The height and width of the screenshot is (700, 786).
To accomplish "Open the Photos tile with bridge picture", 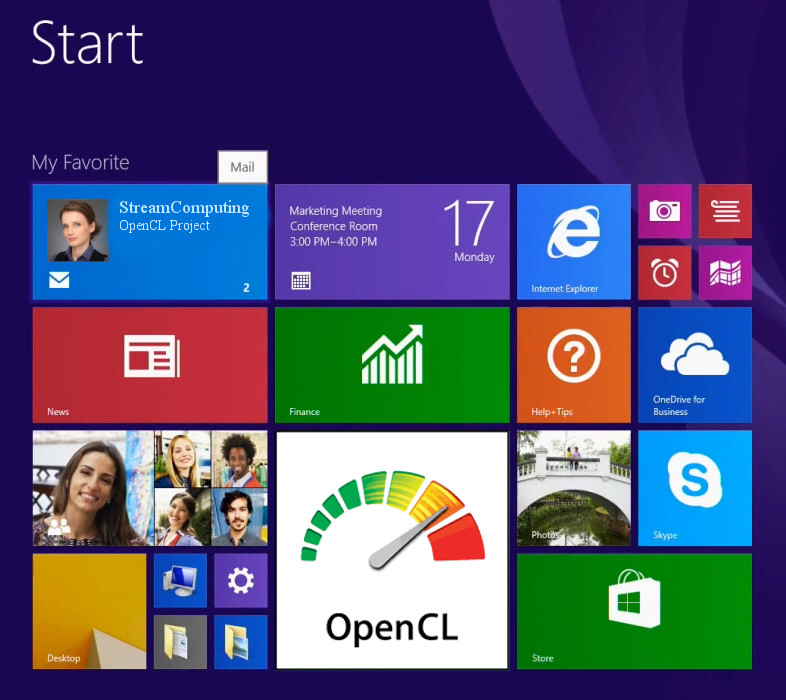I will tap(573, 488).
